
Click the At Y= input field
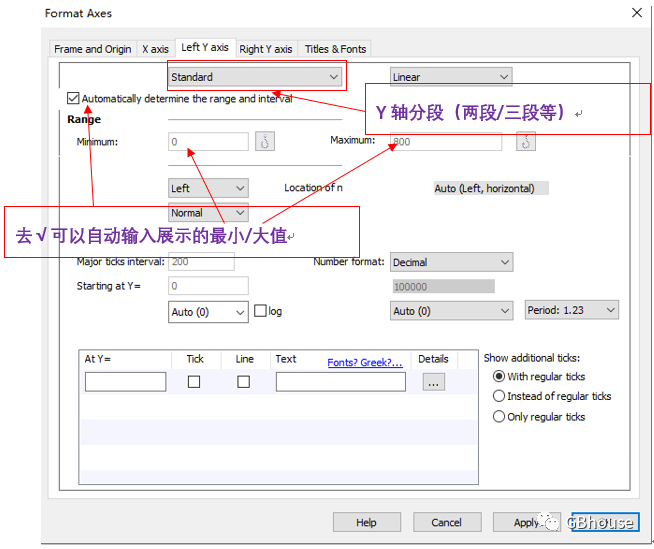pyautogui.click(x=125, y=382)
